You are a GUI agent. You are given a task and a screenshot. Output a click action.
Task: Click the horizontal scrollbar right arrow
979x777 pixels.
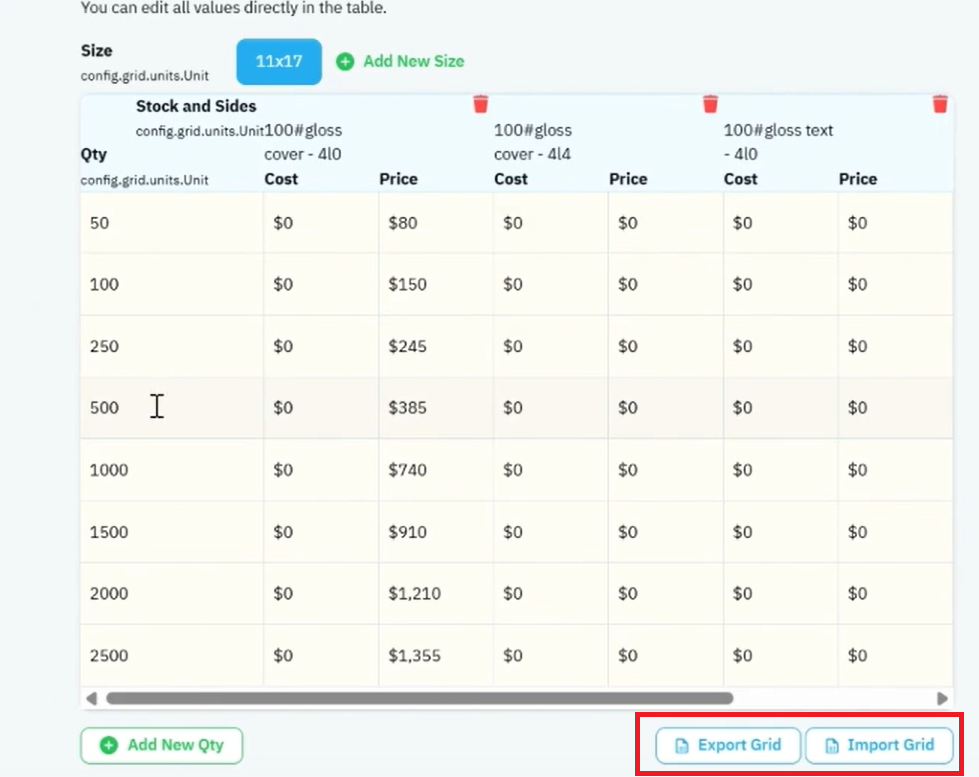click(942, 698)
